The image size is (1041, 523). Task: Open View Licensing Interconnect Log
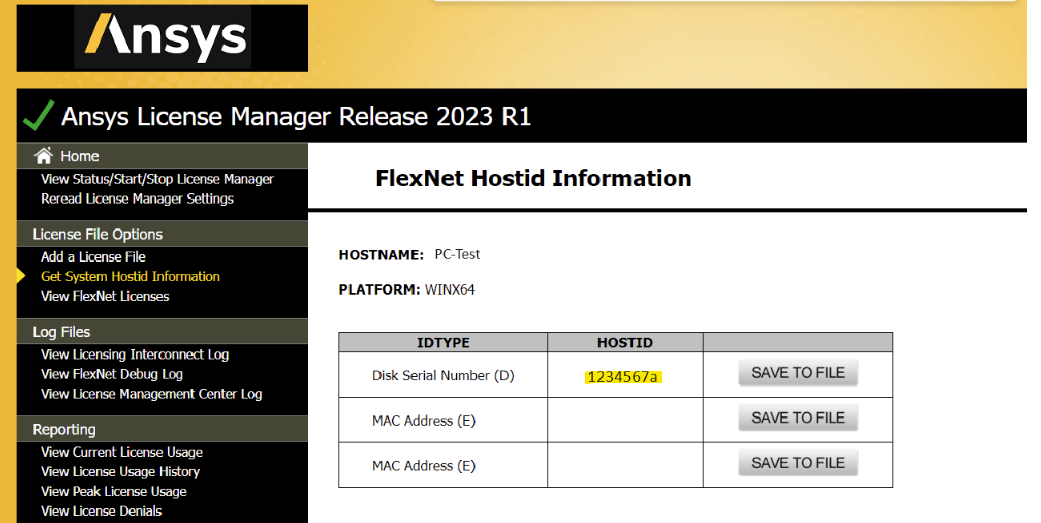click(x=135, y=355)
